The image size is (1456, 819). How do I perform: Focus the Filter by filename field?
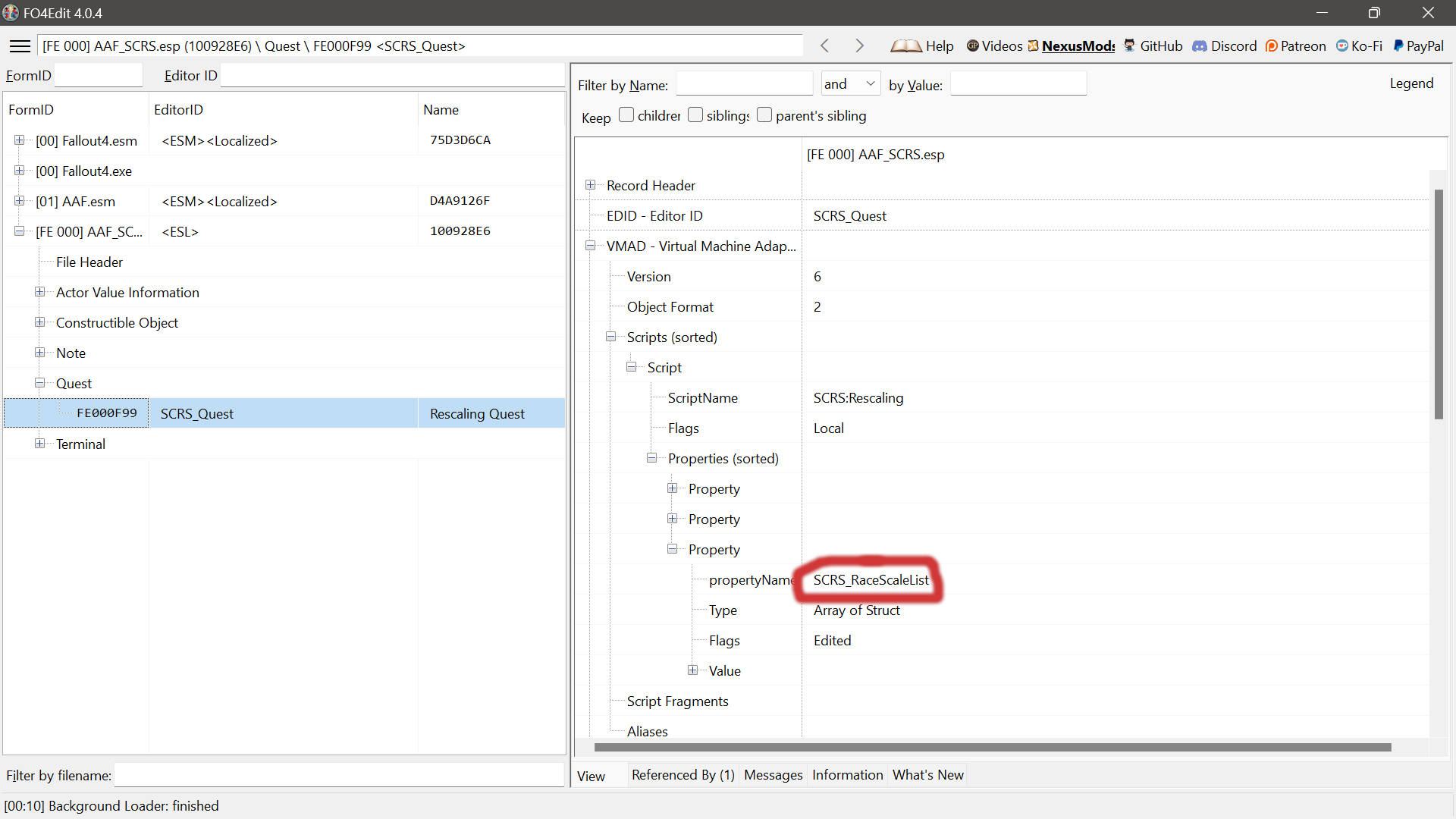pyautogui.click(x=339, y=775)
